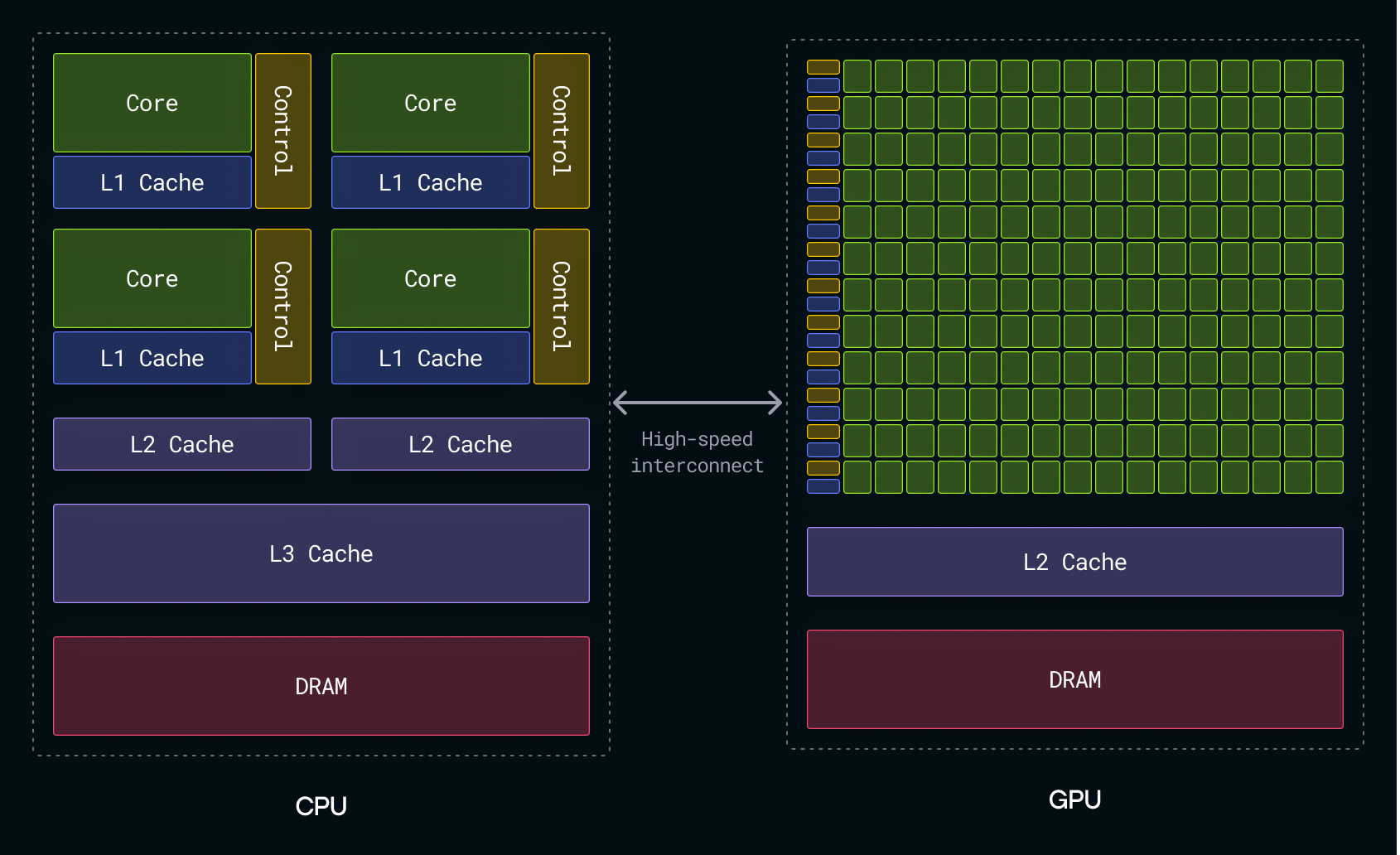Screen dimensions: 1400x855
Task: Select the bottom-left CPU Core block
Action: click(152, 278)
